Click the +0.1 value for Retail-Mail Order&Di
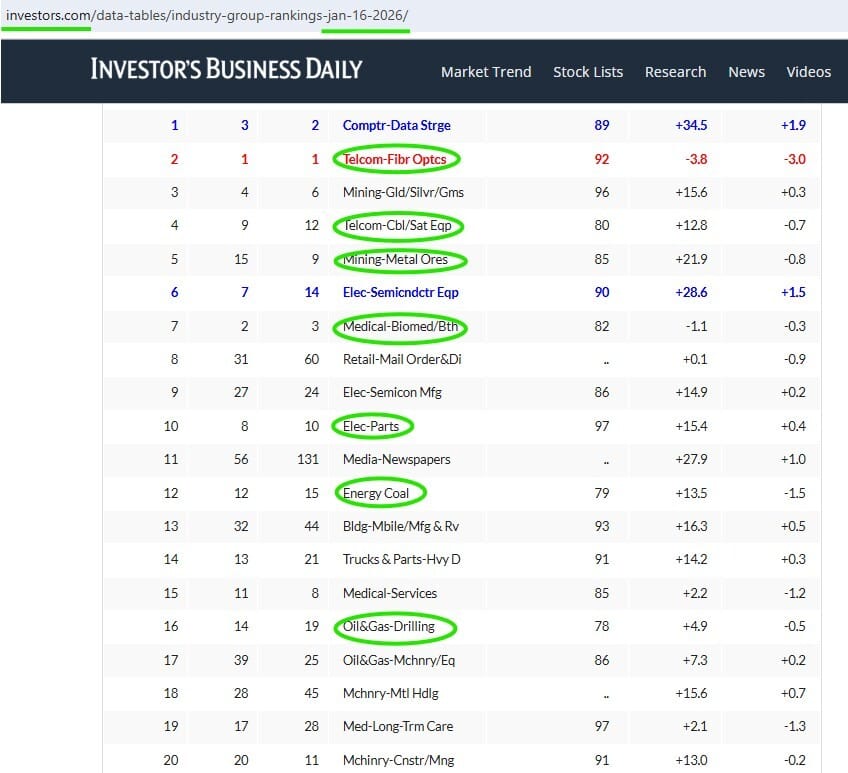 [694, 360]
